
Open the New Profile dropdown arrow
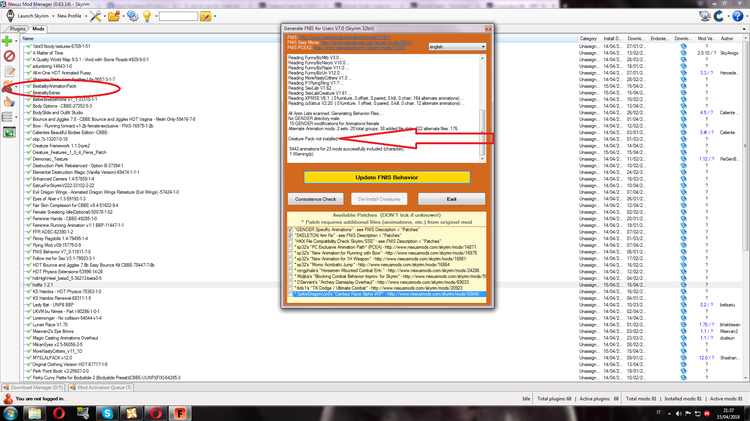tap(86, 16)
